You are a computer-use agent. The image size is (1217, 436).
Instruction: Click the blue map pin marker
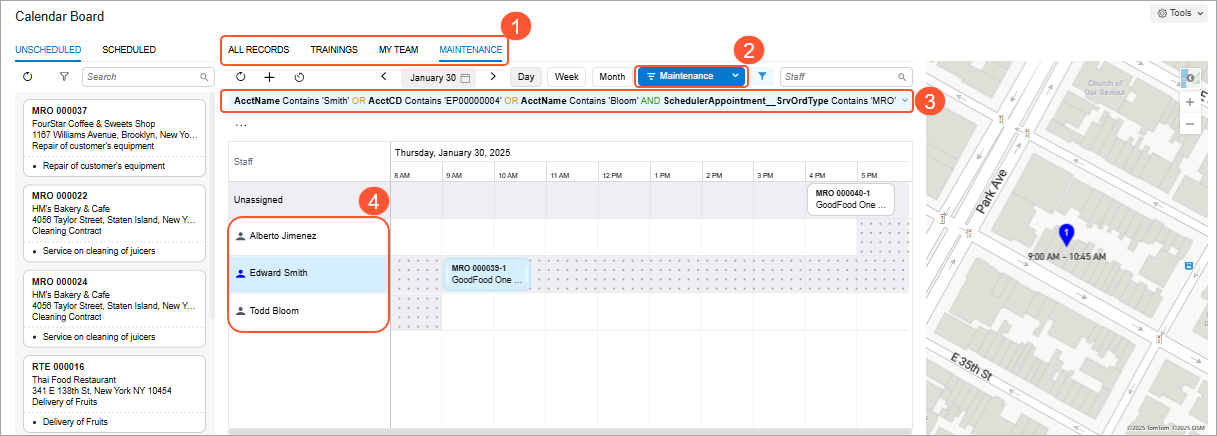click(x=1066, y=236)
